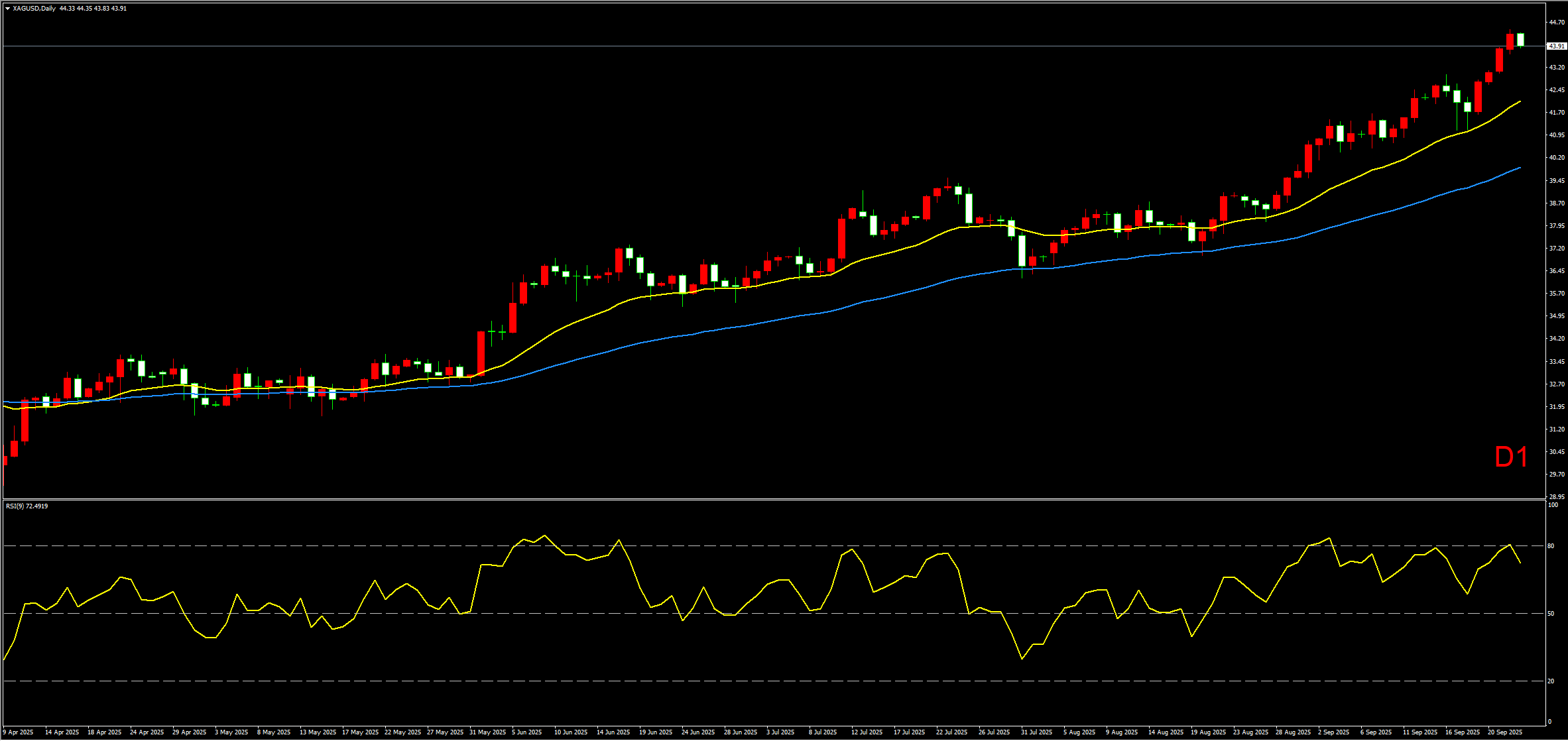Click the 5 Jun 2025 date label
1568x741 pixels.
pos(527,732)
